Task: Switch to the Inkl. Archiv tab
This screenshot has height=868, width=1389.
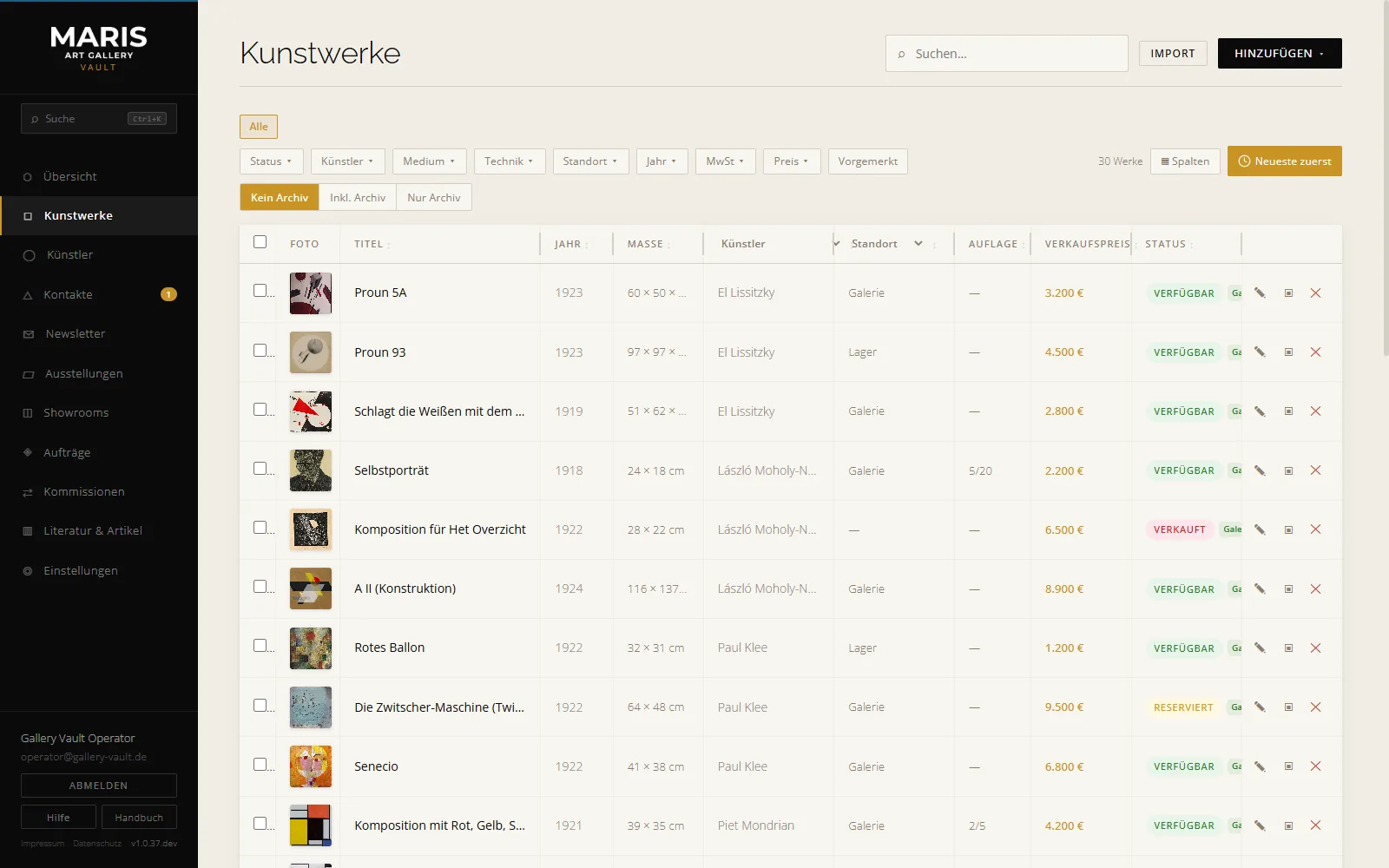Action: pyautogui.click(x=358, y=198)
